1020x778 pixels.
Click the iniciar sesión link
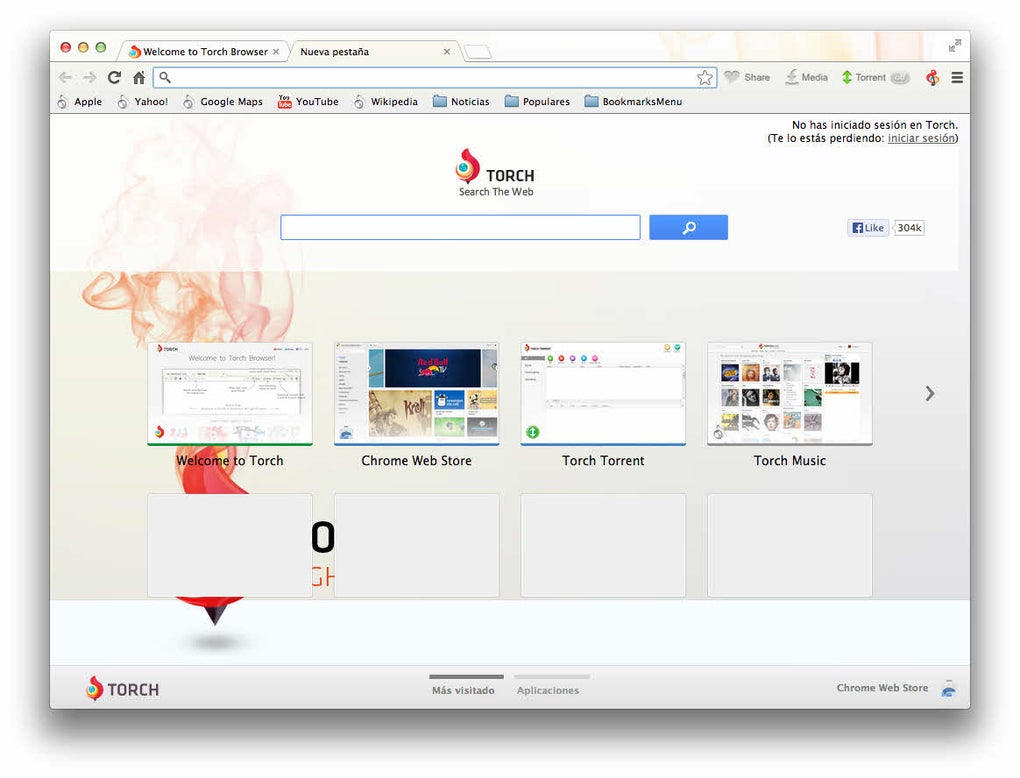pos(921,138)
